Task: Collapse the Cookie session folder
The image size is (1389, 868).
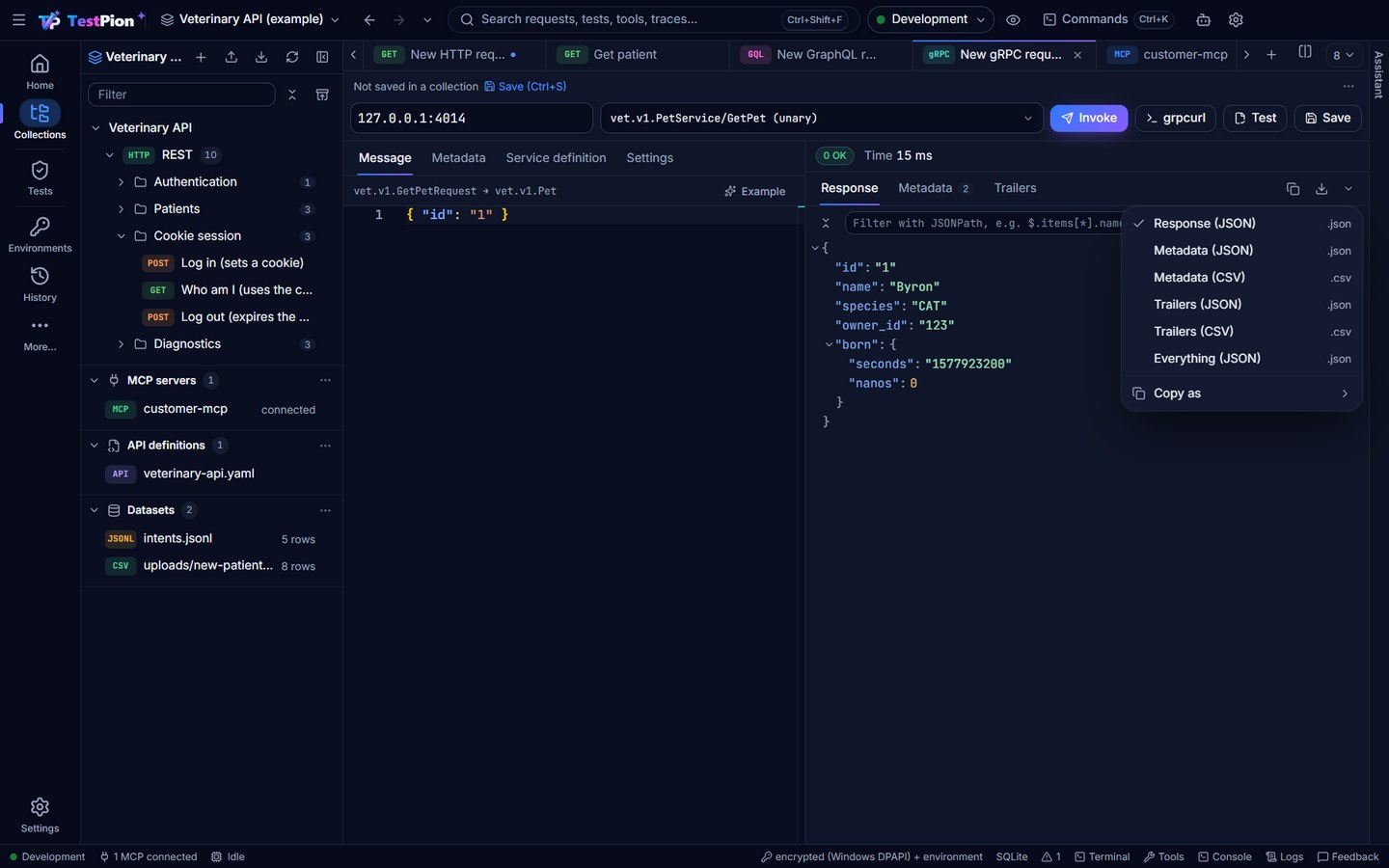Action: click(x=121, y=235)
